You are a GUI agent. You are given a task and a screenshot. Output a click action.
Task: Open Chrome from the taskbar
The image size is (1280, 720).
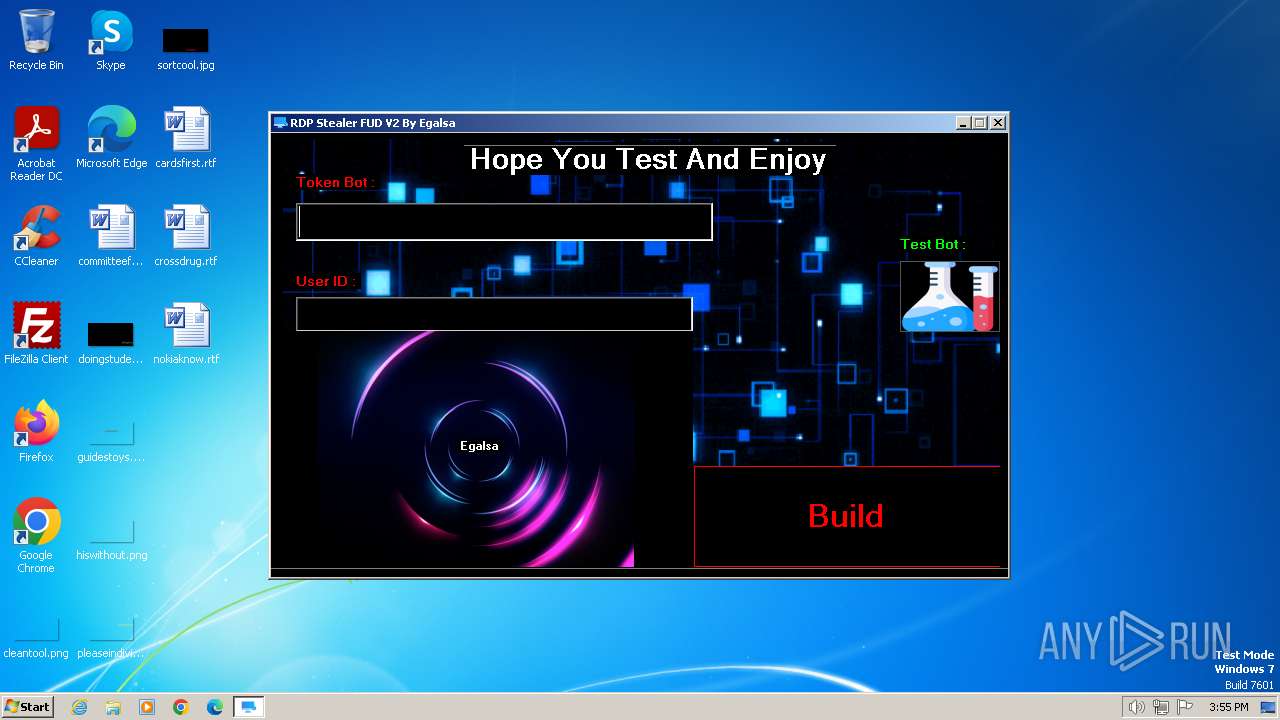click(181, 707)
